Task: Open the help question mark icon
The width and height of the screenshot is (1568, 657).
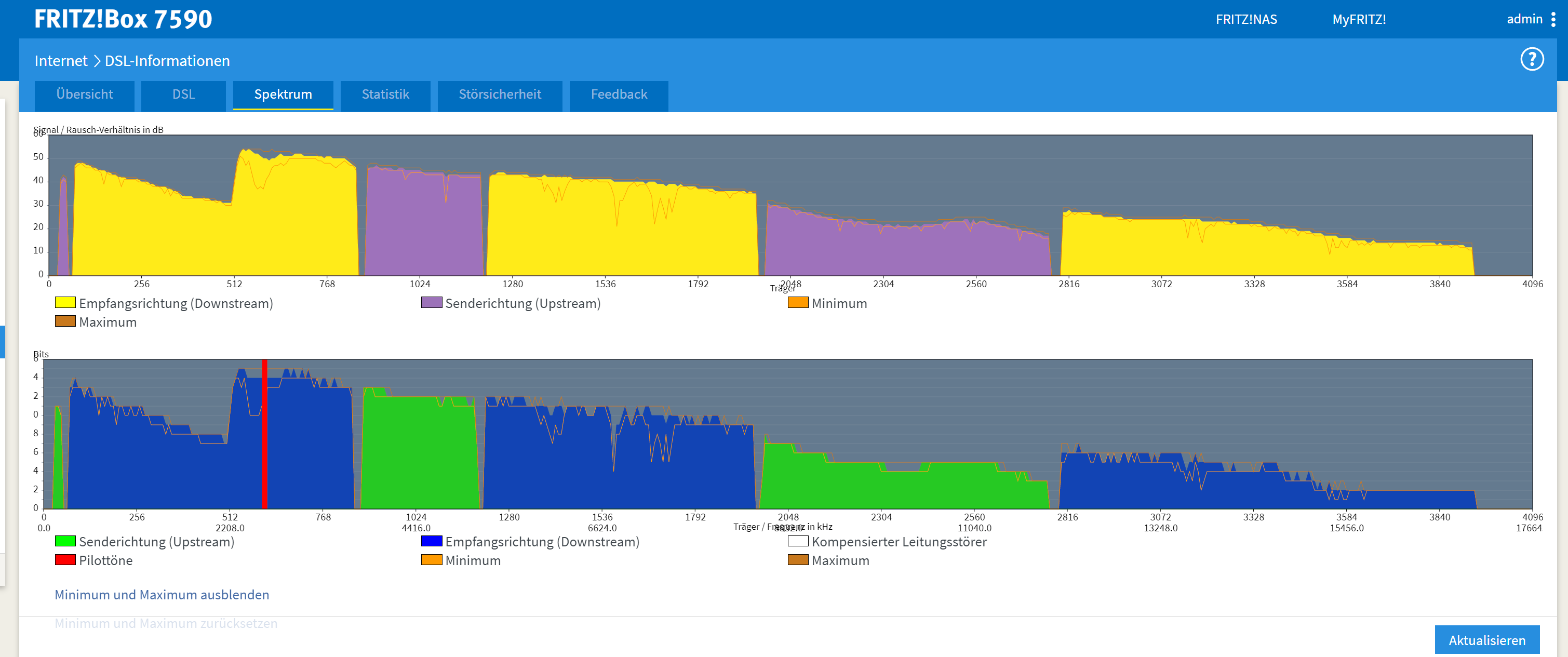Action: [x=1532, y=60]
